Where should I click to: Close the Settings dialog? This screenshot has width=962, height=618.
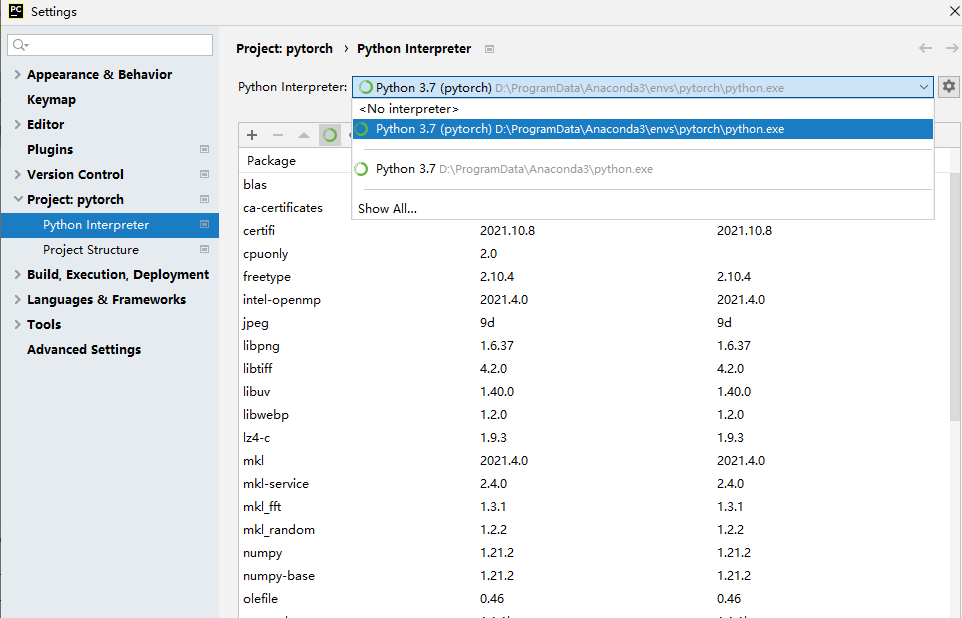point(954,11)
